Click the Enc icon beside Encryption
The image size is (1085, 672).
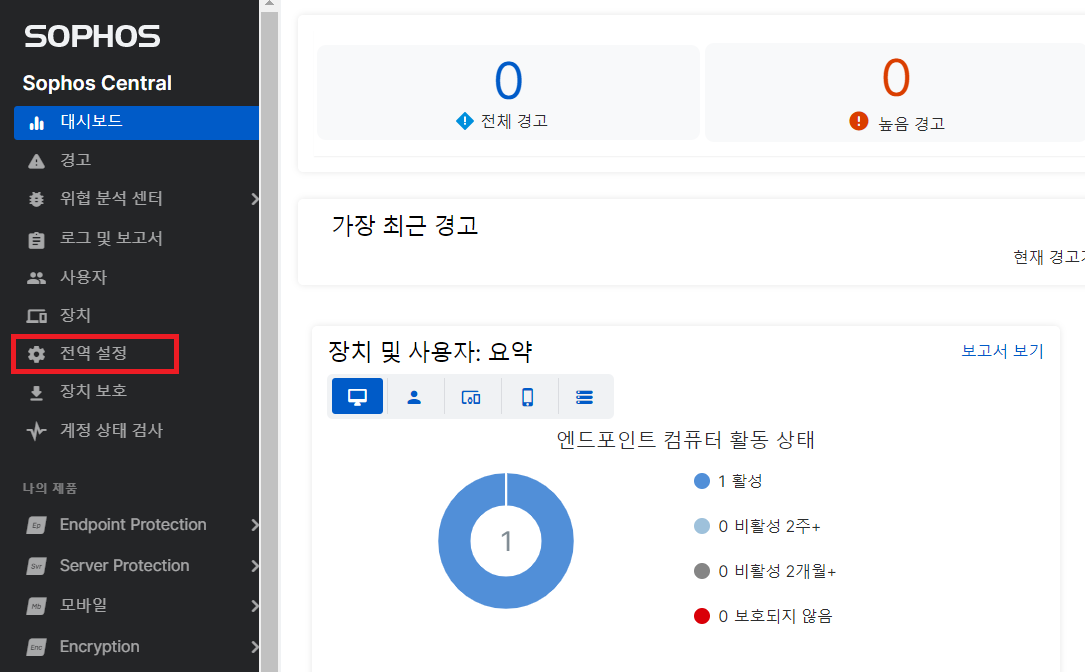click(37, 647)
